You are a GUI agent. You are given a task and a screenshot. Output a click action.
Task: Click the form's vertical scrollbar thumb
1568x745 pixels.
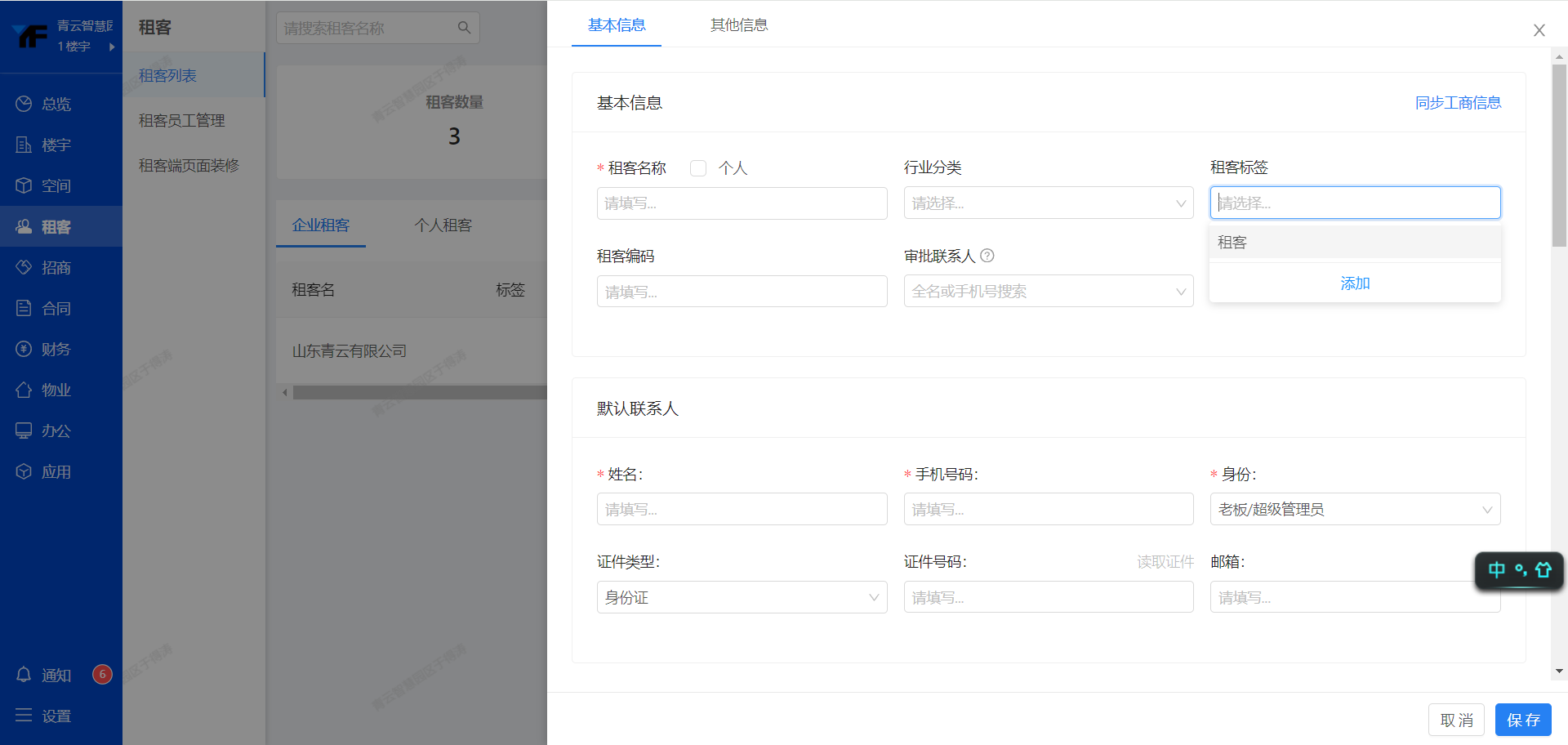[1559, 155]
